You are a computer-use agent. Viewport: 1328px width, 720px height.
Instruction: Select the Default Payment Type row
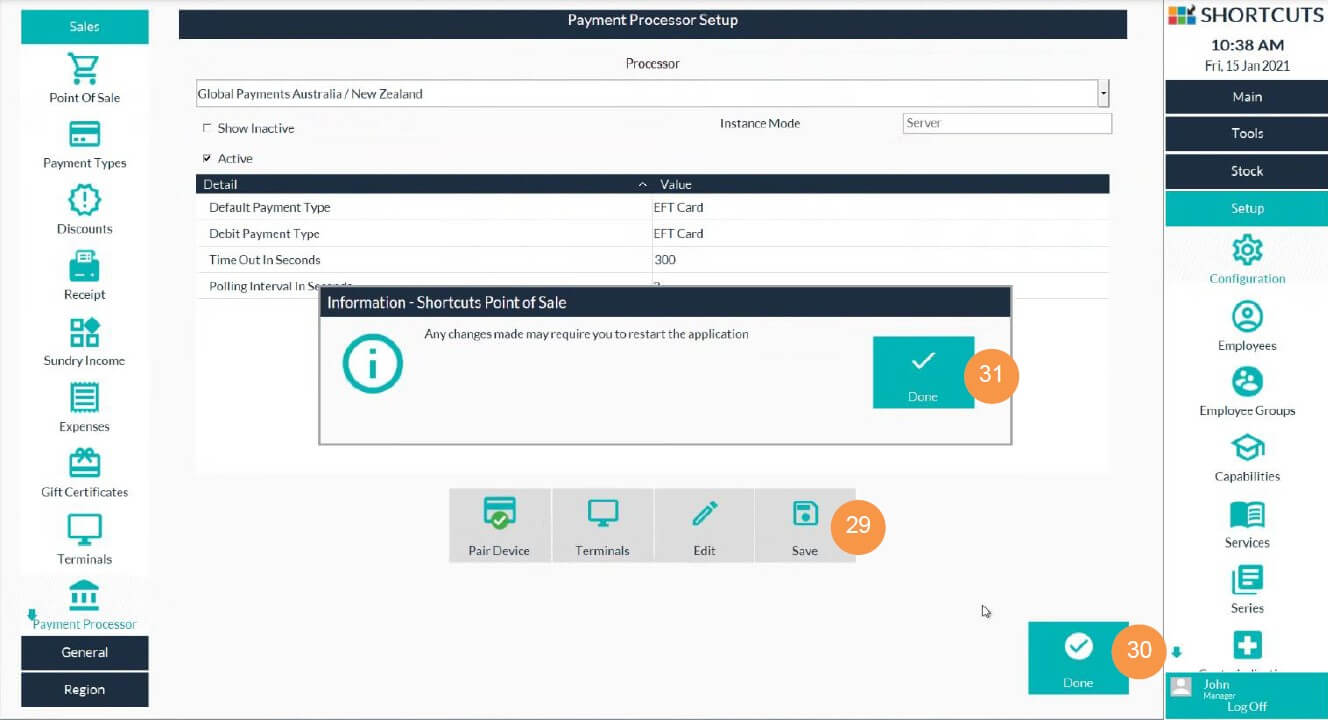[x=653, y=207]
